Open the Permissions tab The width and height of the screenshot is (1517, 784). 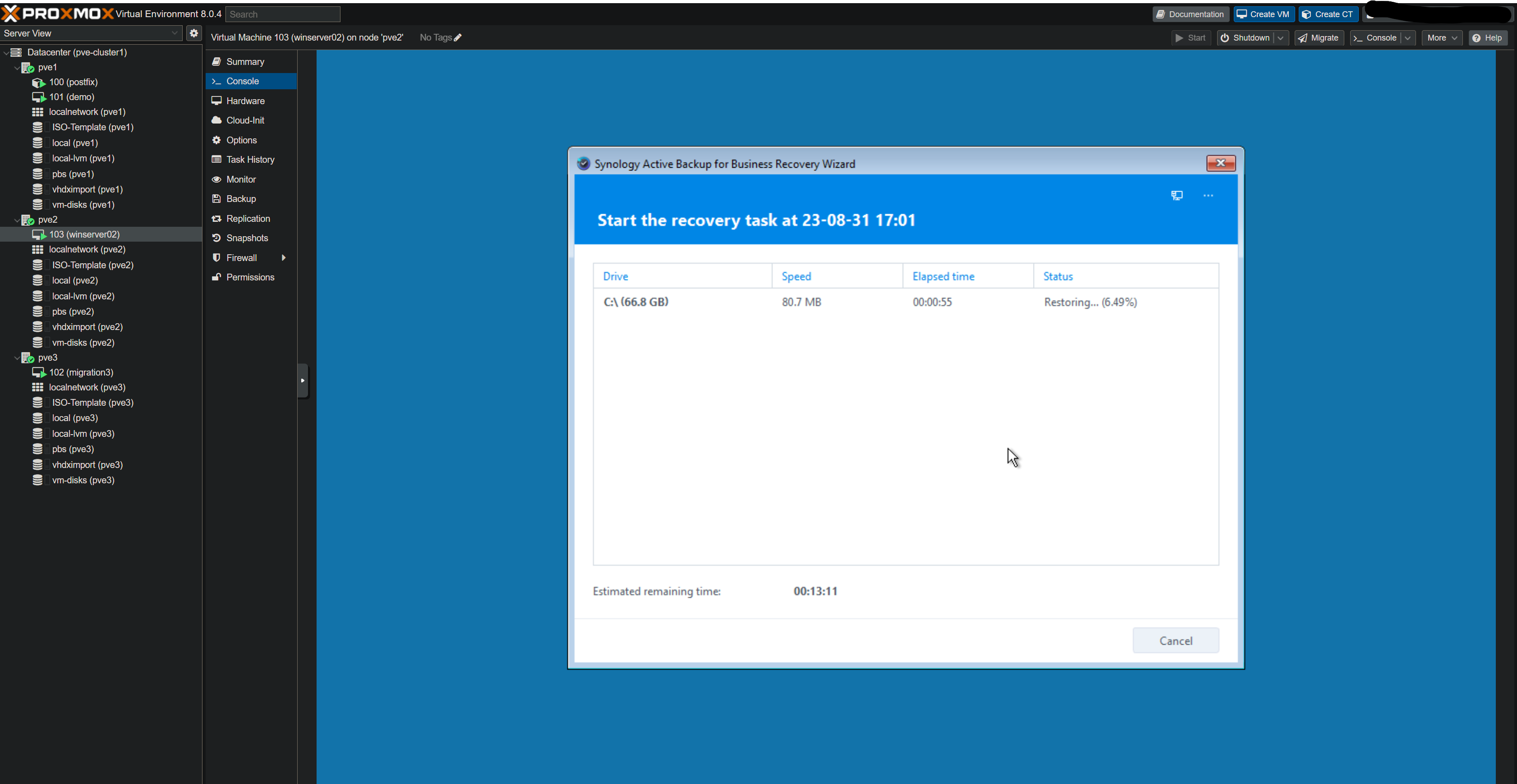(251, 277)
